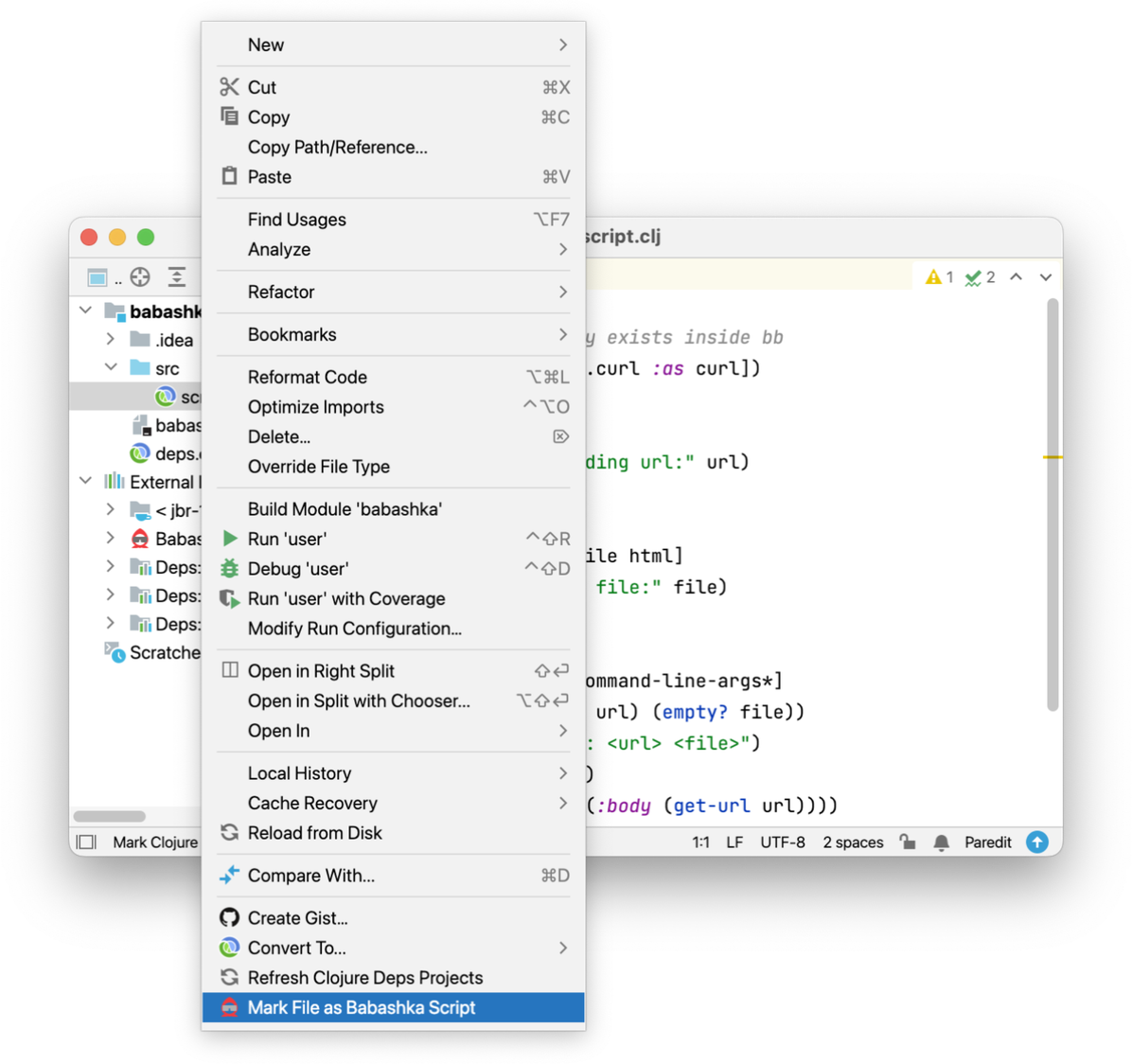Click the 1:1 cursor position indicator

700,842
